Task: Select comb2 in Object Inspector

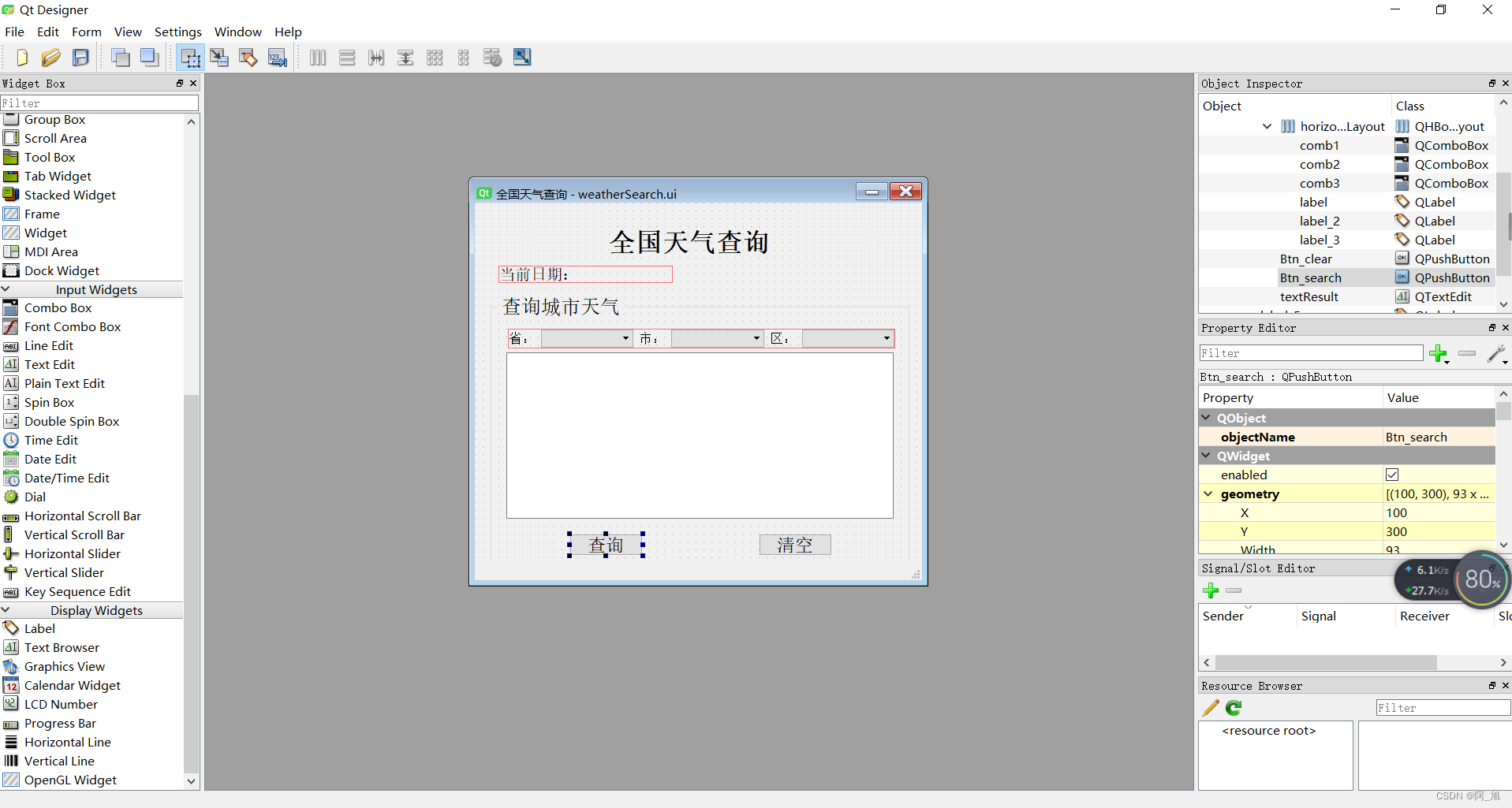Action: click(1320, 165)
